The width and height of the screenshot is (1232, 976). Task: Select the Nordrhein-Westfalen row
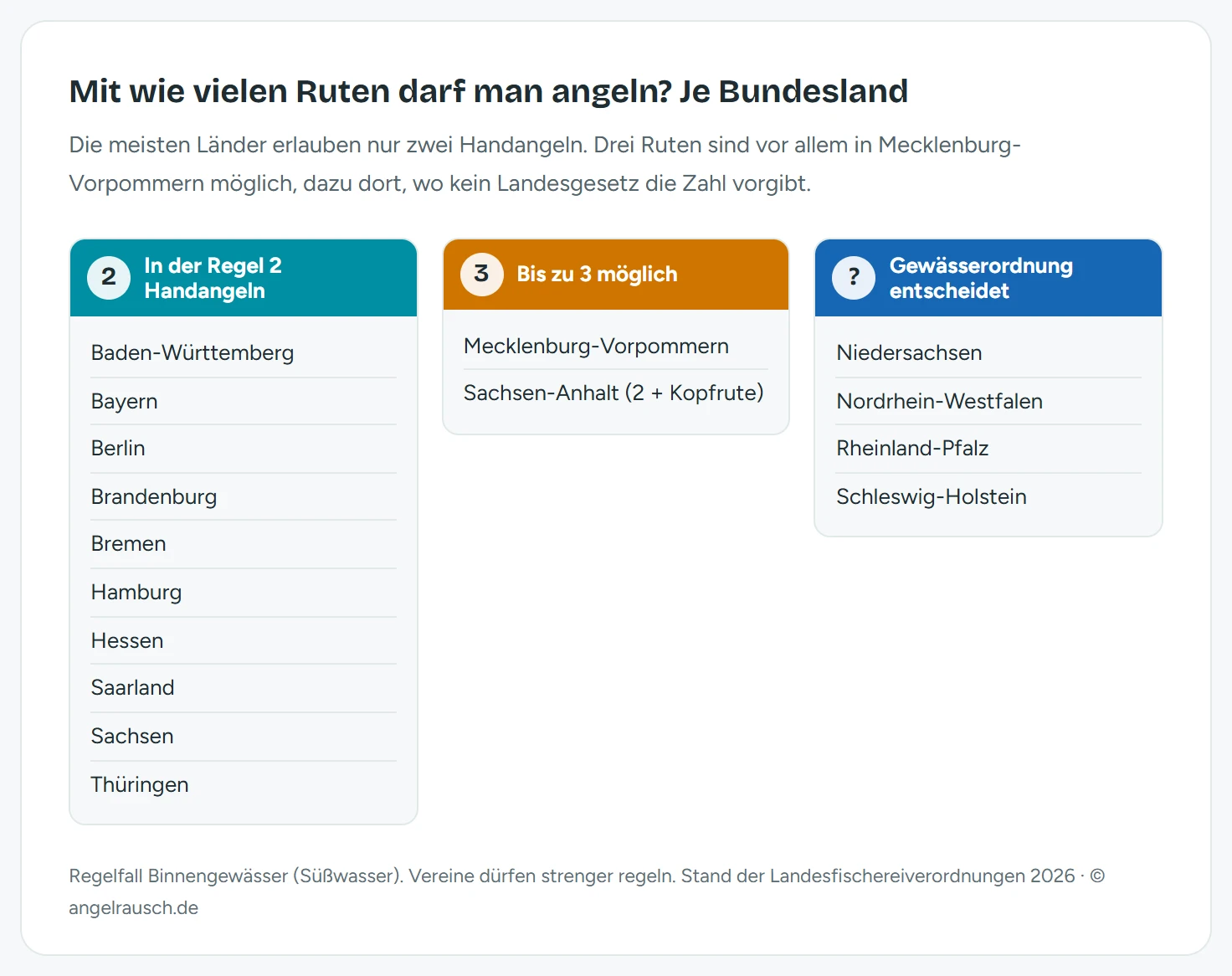coord(988,402)
